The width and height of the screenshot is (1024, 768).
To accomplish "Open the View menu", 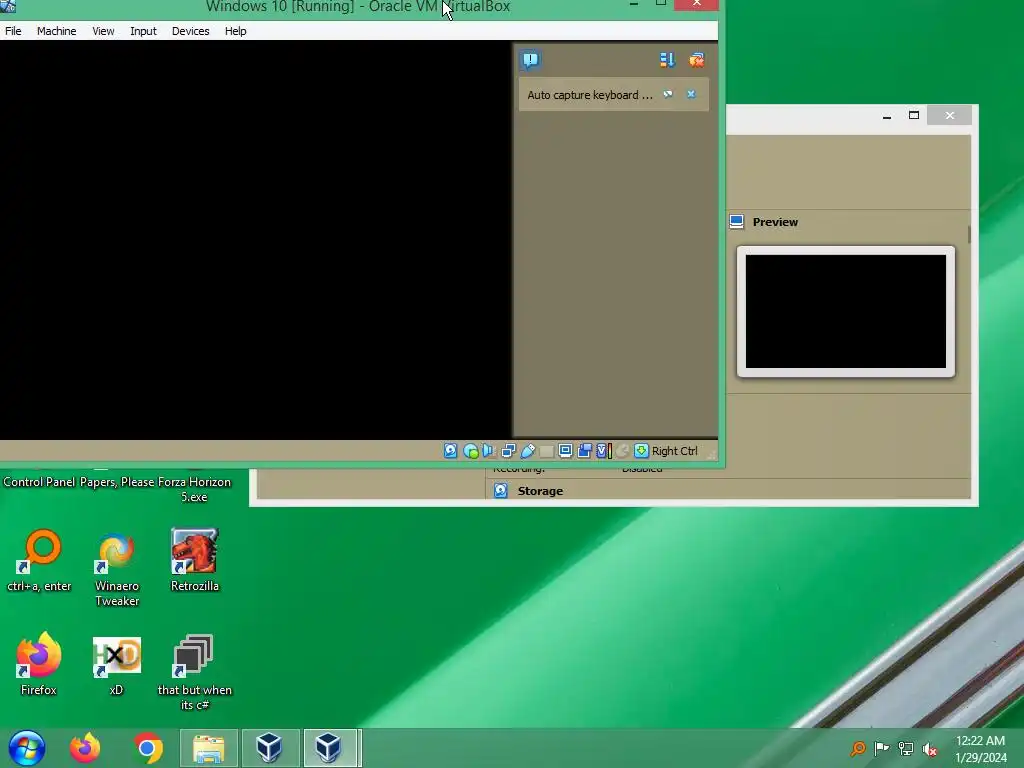I will point(103,31).
